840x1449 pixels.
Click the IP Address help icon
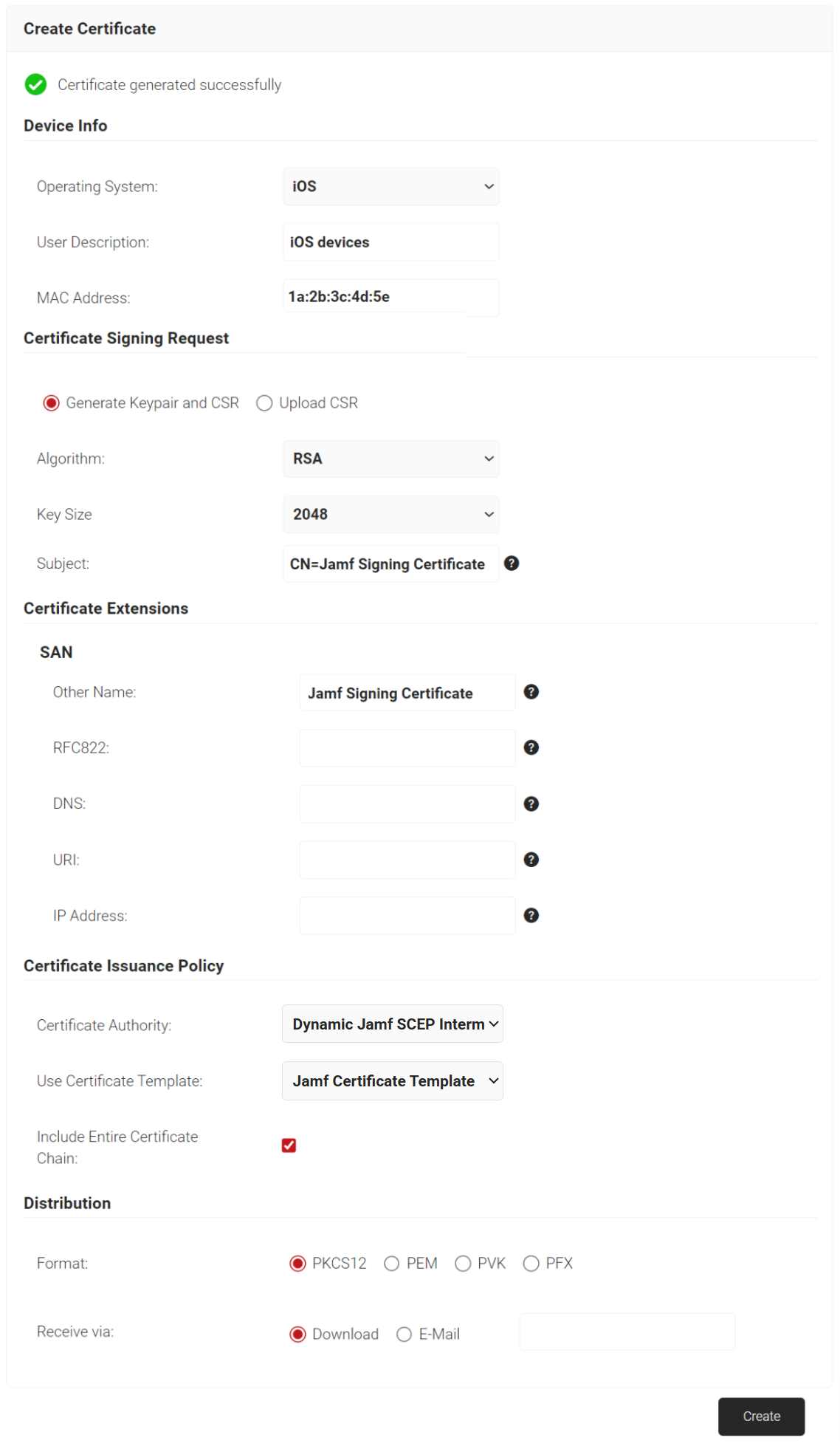point(531,916)
